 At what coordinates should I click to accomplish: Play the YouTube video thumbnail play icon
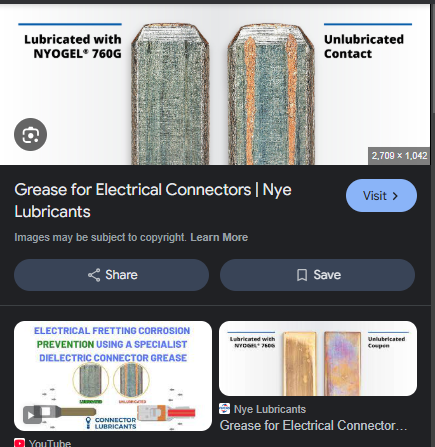pos(31,415)
